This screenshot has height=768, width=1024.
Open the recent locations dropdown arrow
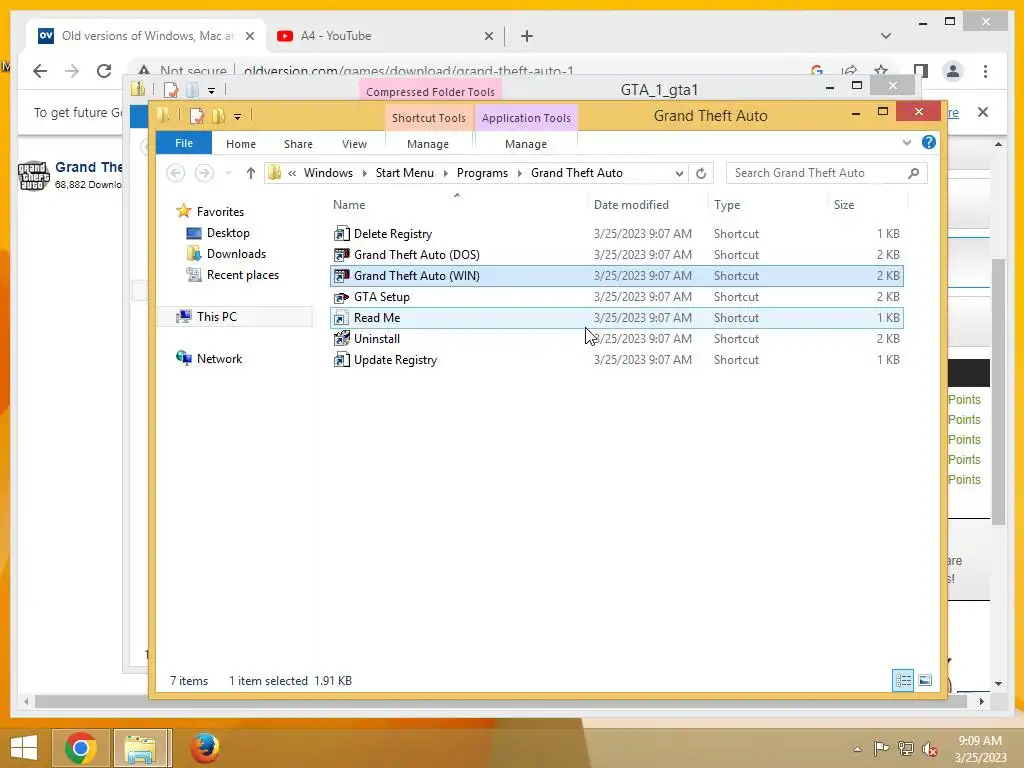click(x=228, y=173)
